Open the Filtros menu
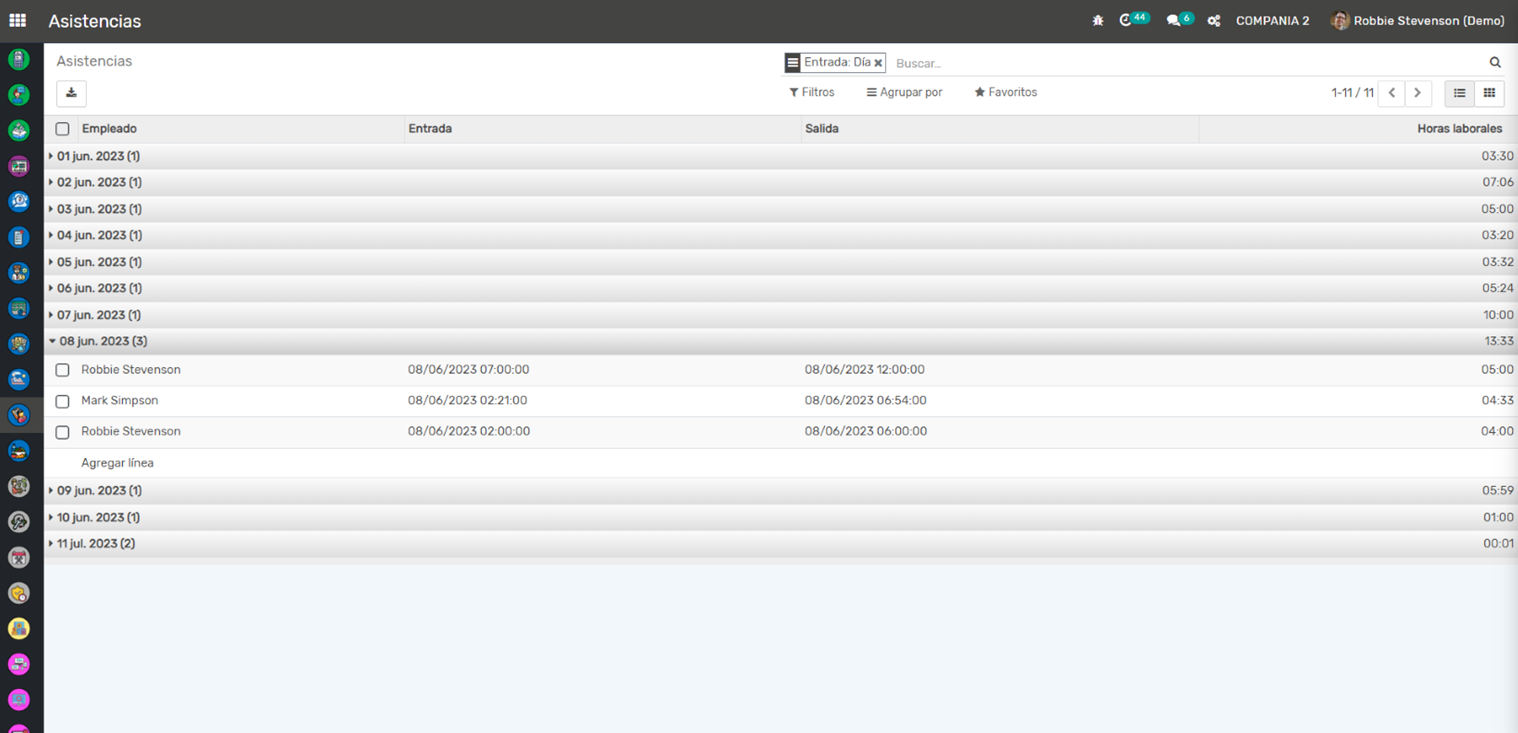 [812, 92]
